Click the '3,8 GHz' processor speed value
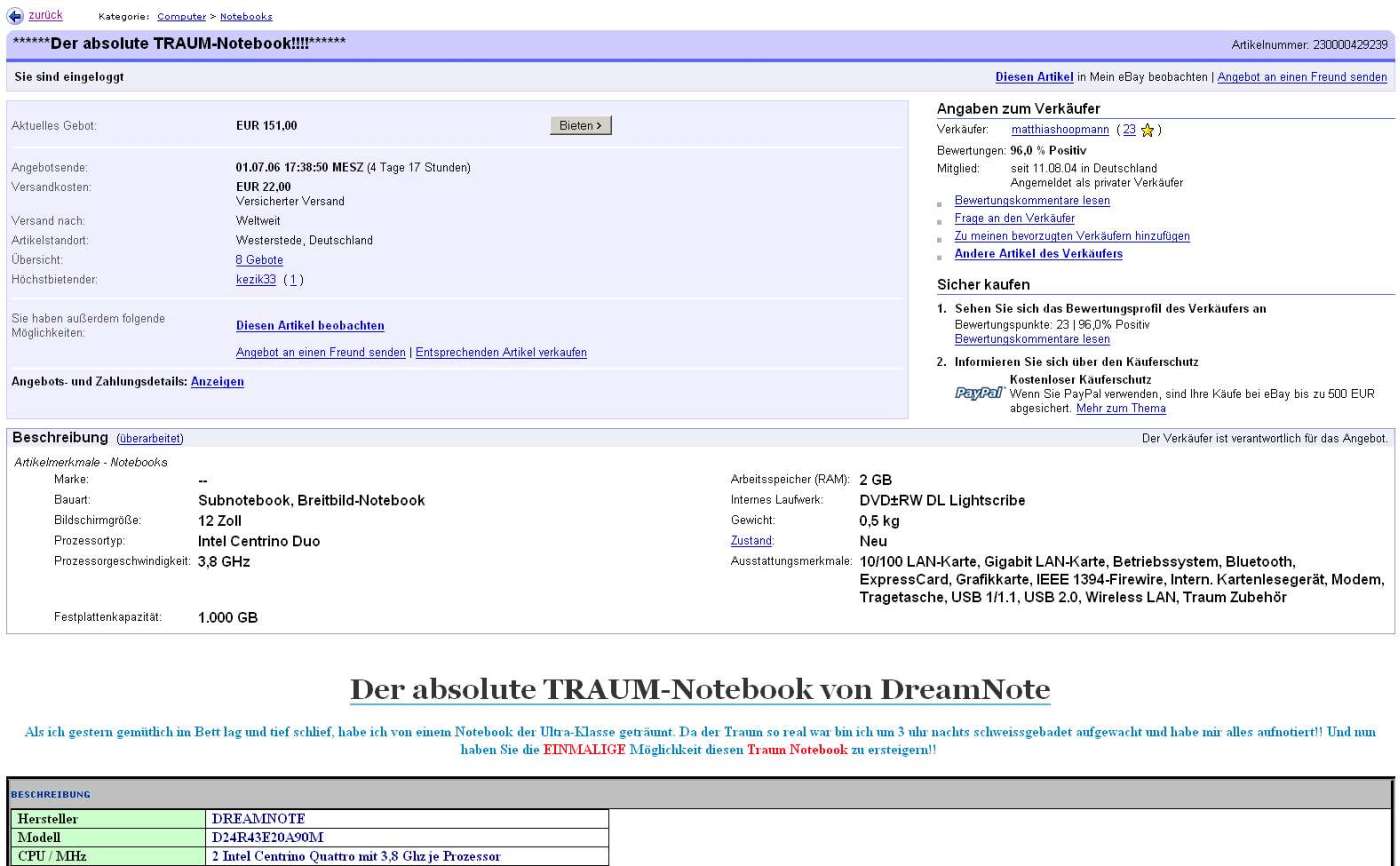Screen dimensions: 1400x866 pos(224,561)
